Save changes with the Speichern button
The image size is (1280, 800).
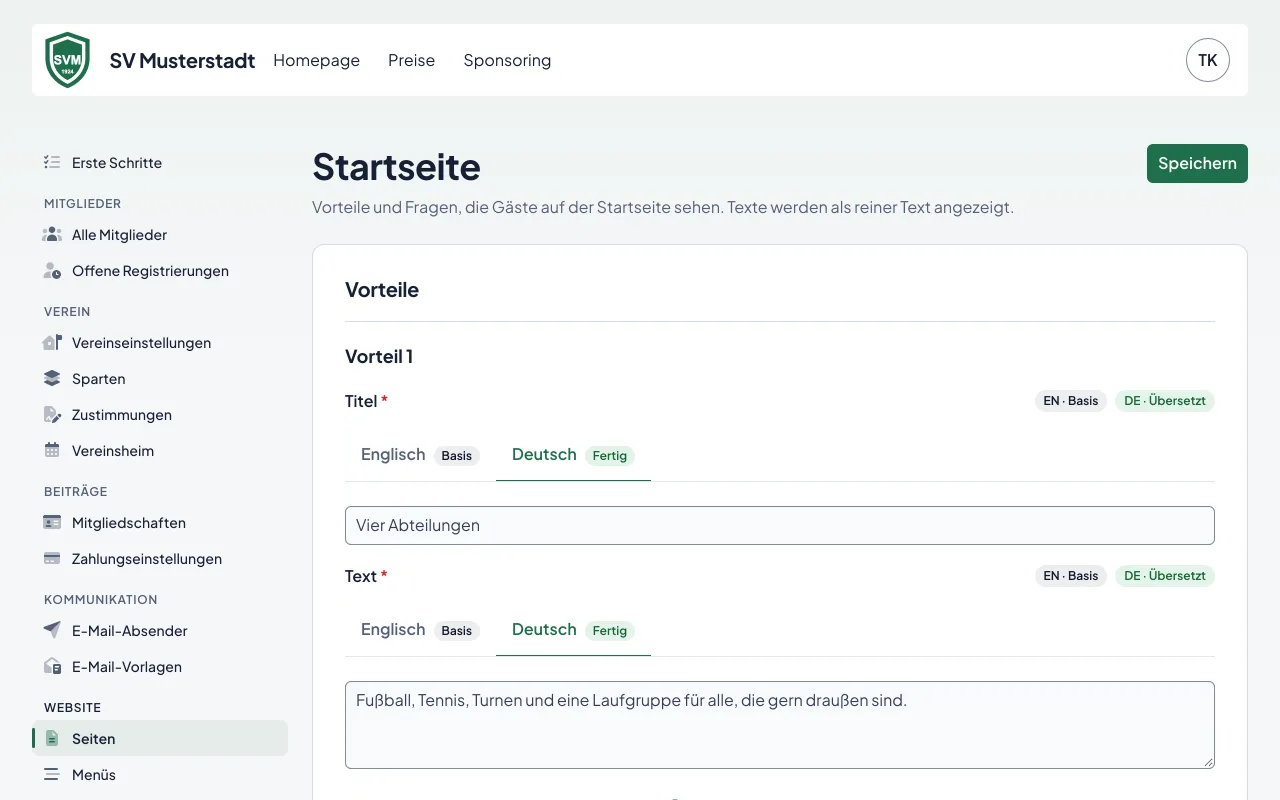coord(1197,163)
